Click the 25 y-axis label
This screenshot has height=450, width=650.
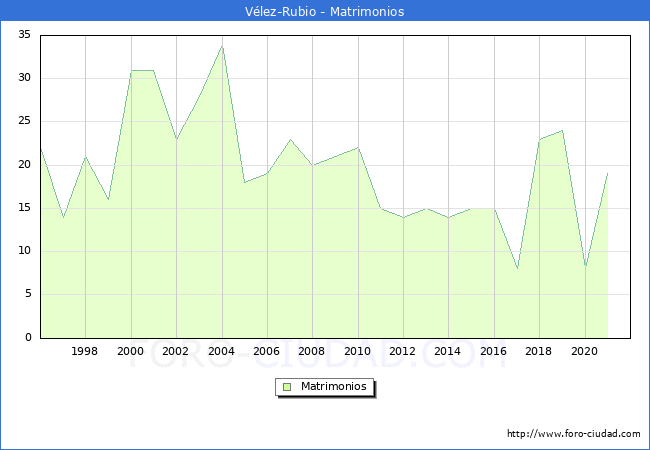(24, 121)
